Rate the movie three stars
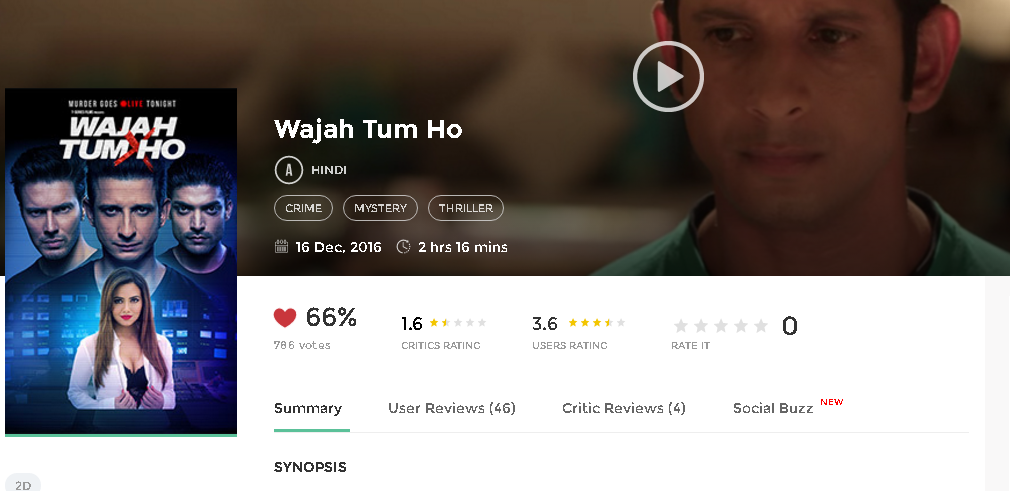This screenshot has height=491, width=1010. (721, 326)
